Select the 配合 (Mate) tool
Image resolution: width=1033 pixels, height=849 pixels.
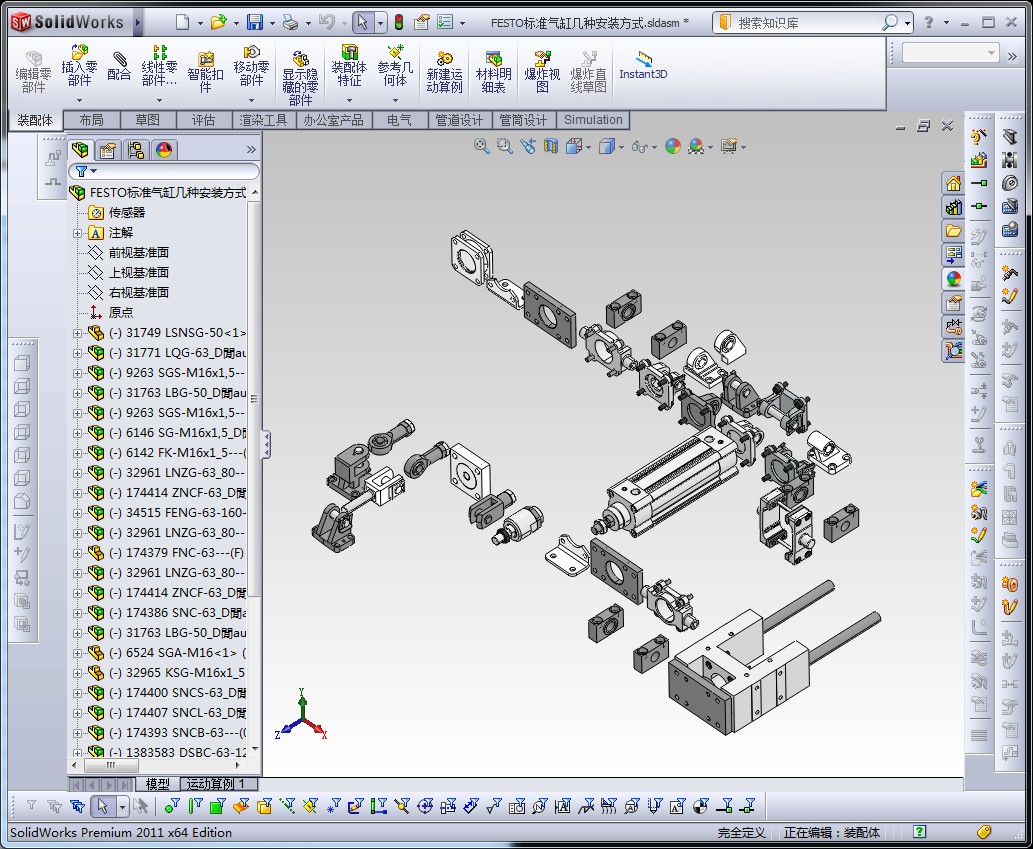119,66
